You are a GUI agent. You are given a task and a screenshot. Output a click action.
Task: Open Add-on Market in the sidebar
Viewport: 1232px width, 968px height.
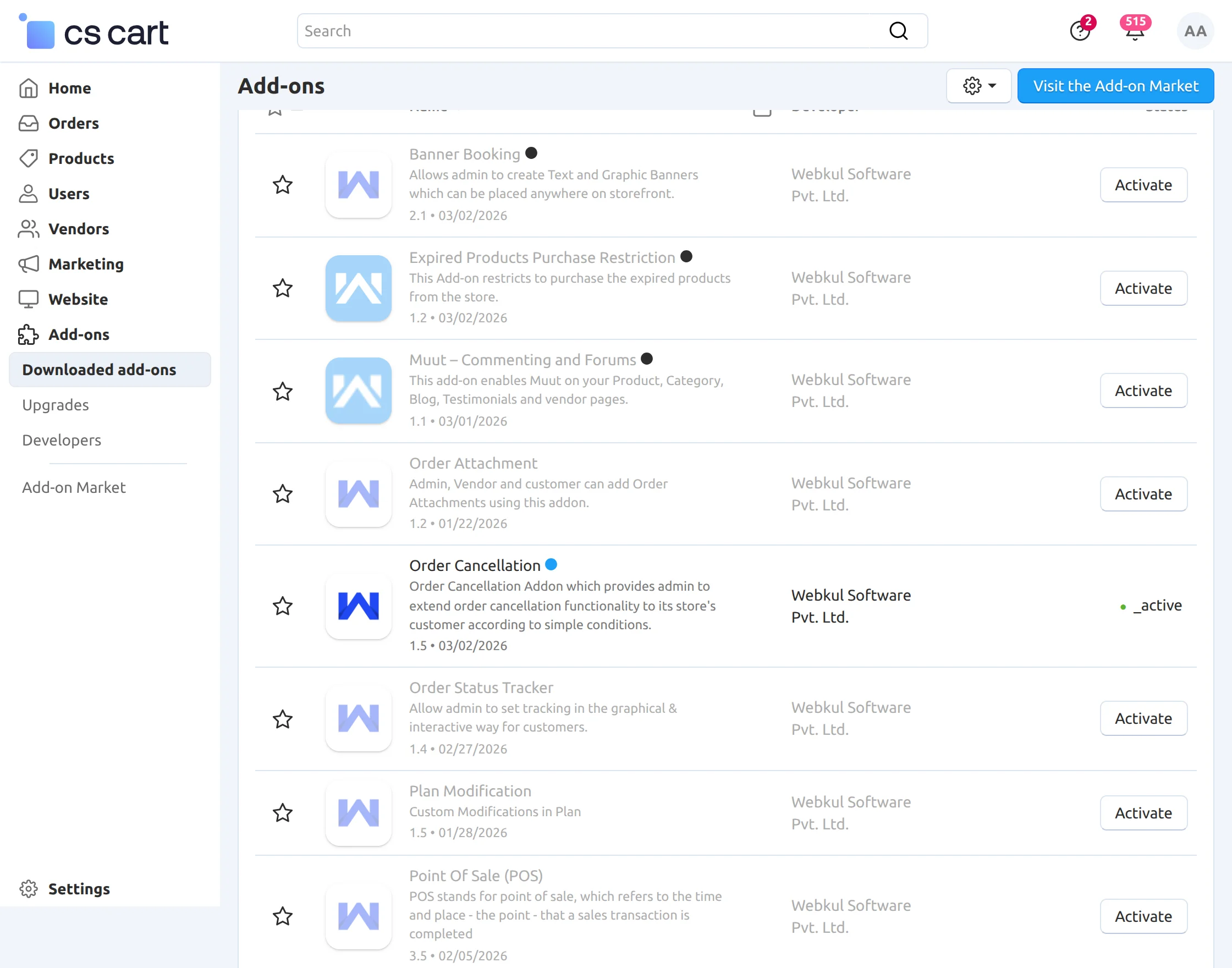pos(74,487)
